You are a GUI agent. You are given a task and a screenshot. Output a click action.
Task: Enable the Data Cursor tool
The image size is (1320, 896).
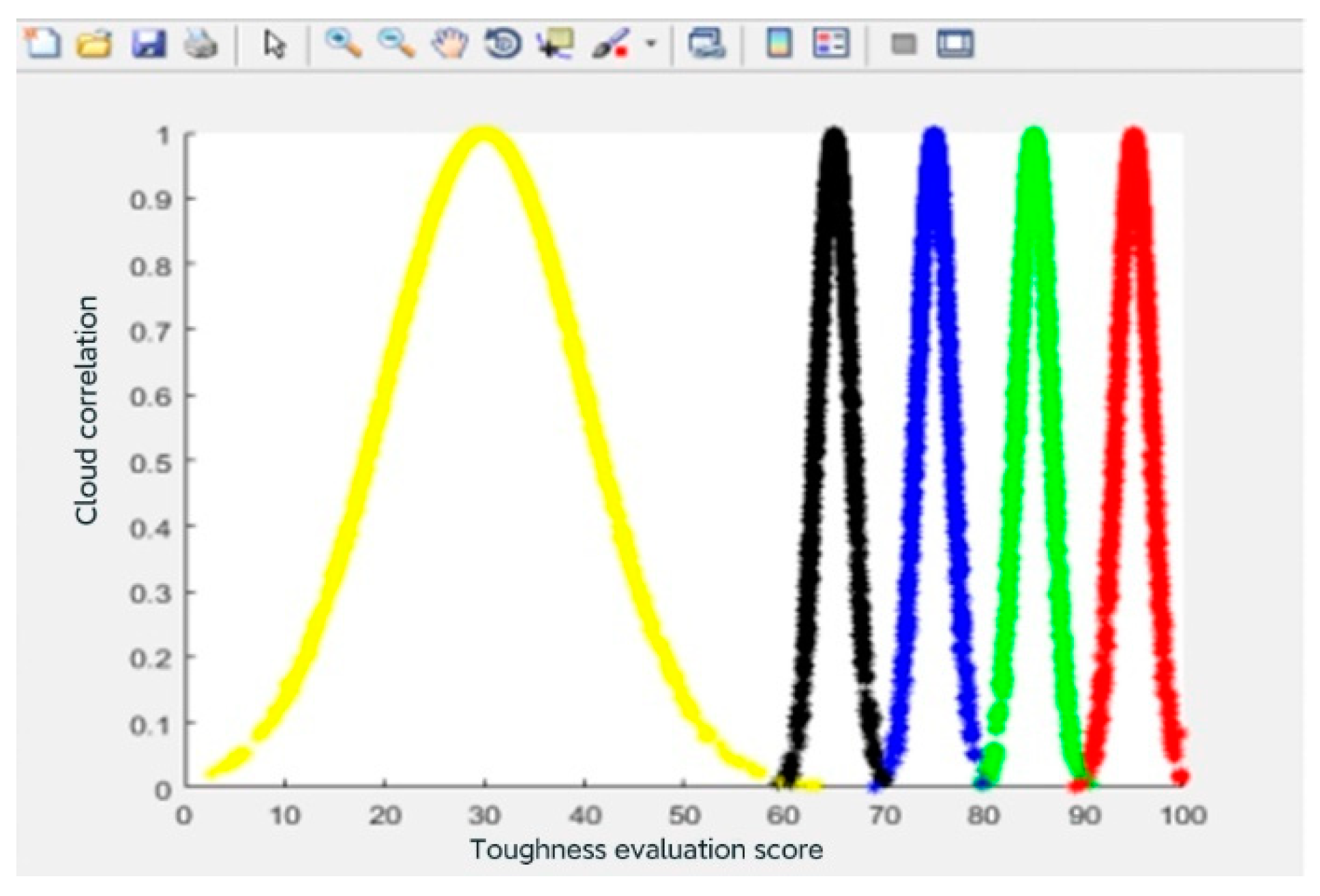click(556, 44)
